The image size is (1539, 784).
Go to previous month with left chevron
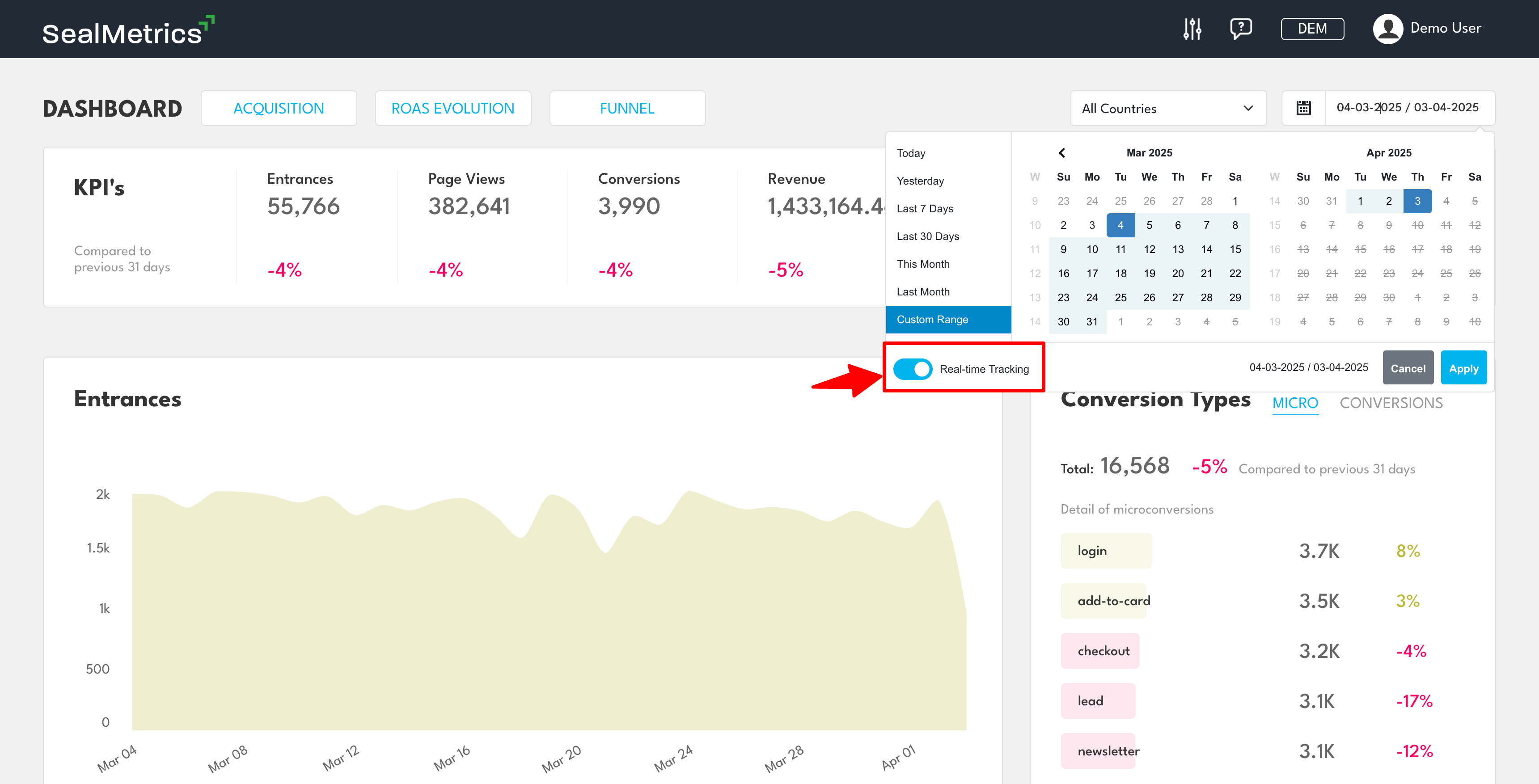click(1061, 153)
